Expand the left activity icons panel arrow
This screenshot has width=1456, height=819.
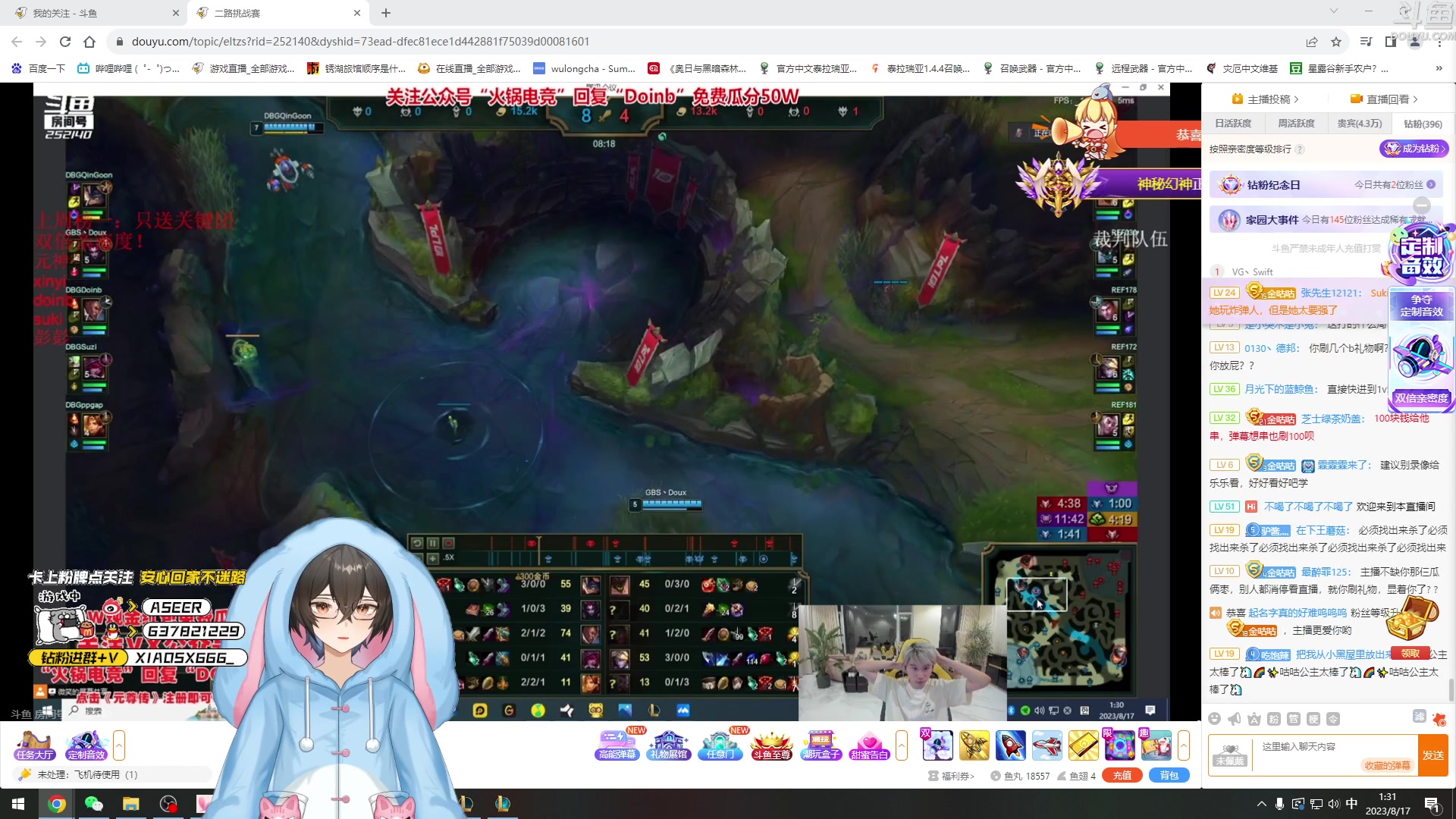click(119, 745)
